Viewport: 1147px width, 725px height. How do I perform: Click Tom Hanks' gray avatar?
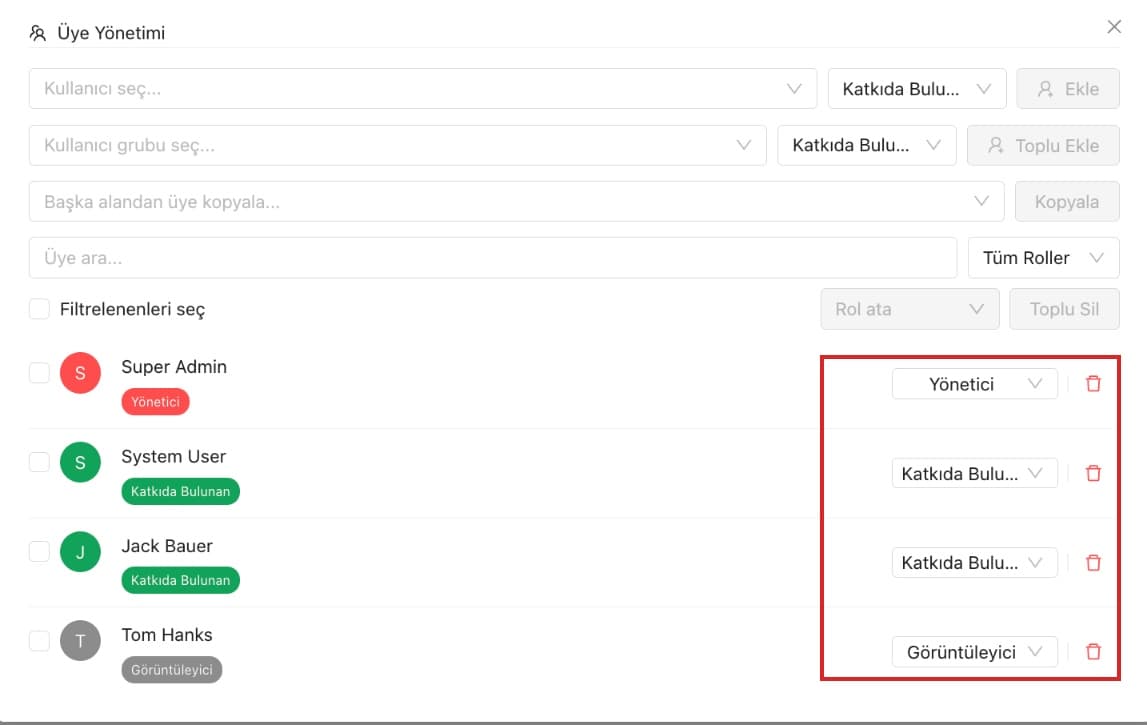[80, 641]
